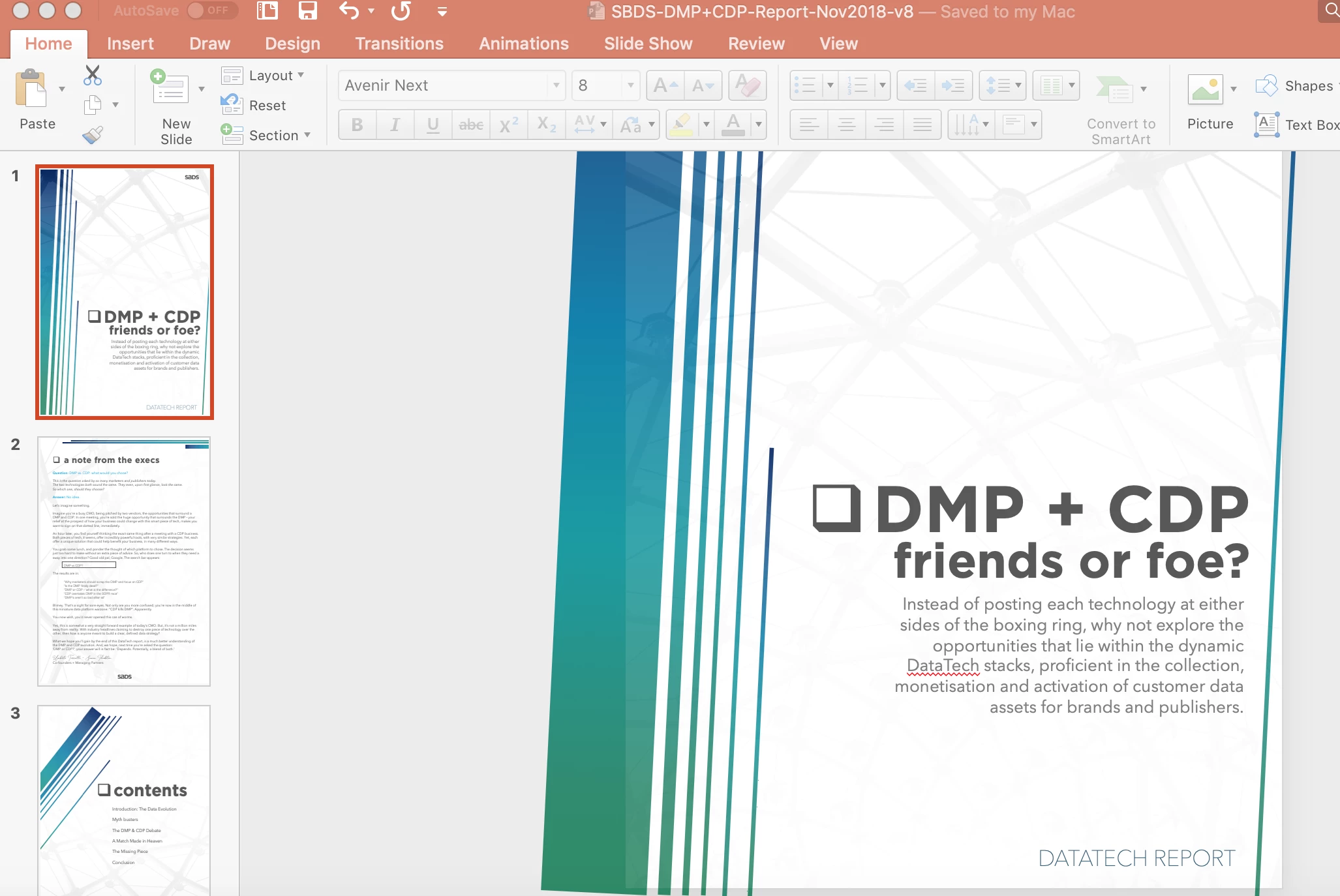Apply center text alignment
Image resolution: width=1340 pixels, height=896 pixels.
point(846,125)
